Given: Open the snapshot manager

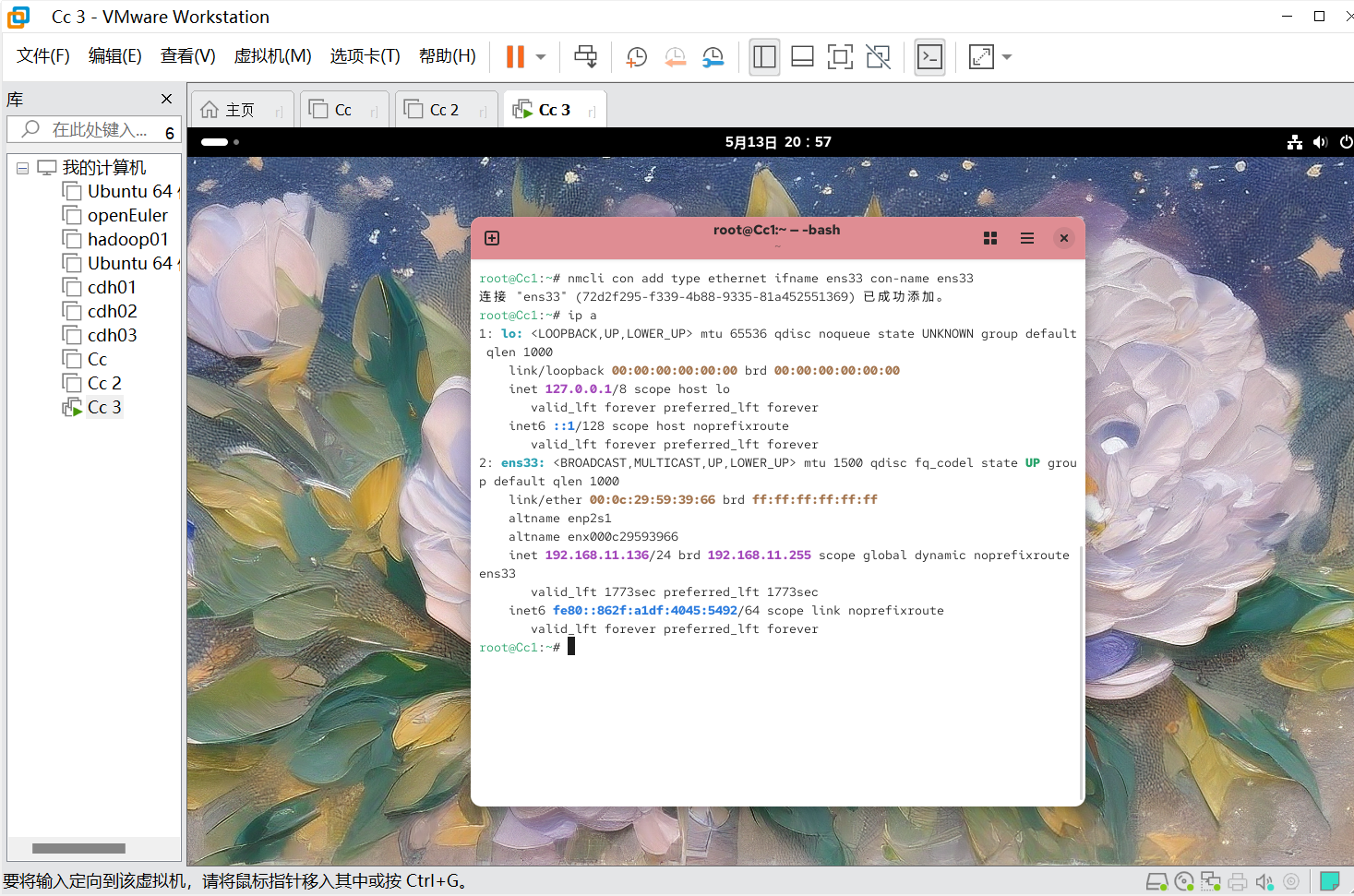Looking at the screenshot, I should click(x=713, y=57).
